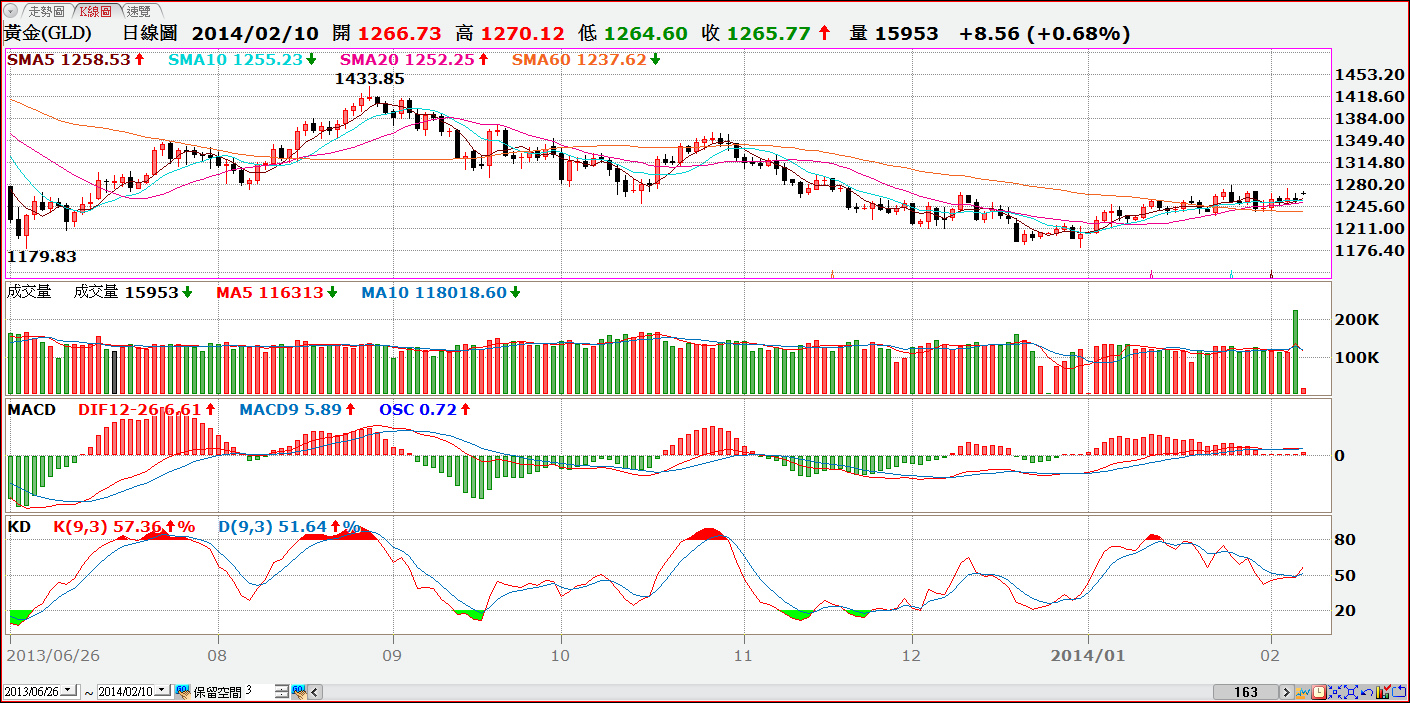Click the GO hand icon after date range
Image resolution: width=1410 pixels, height=703 pixels.
coord(183,691)
